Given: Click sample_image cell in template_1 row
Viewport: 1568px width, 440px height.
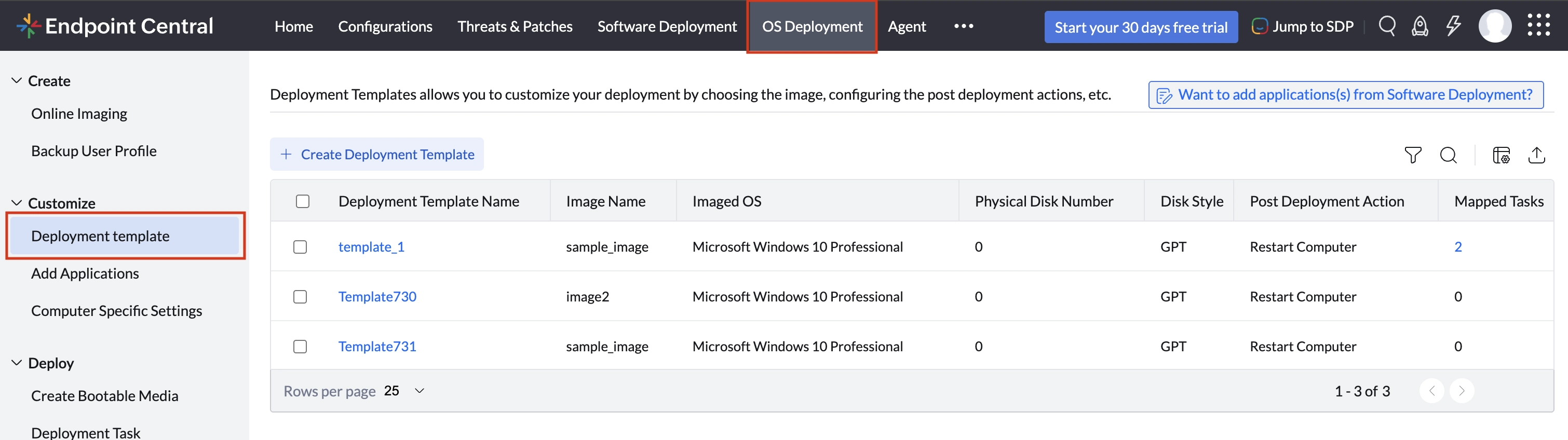Looking at the screenshot, I should [x=607, y=246].
